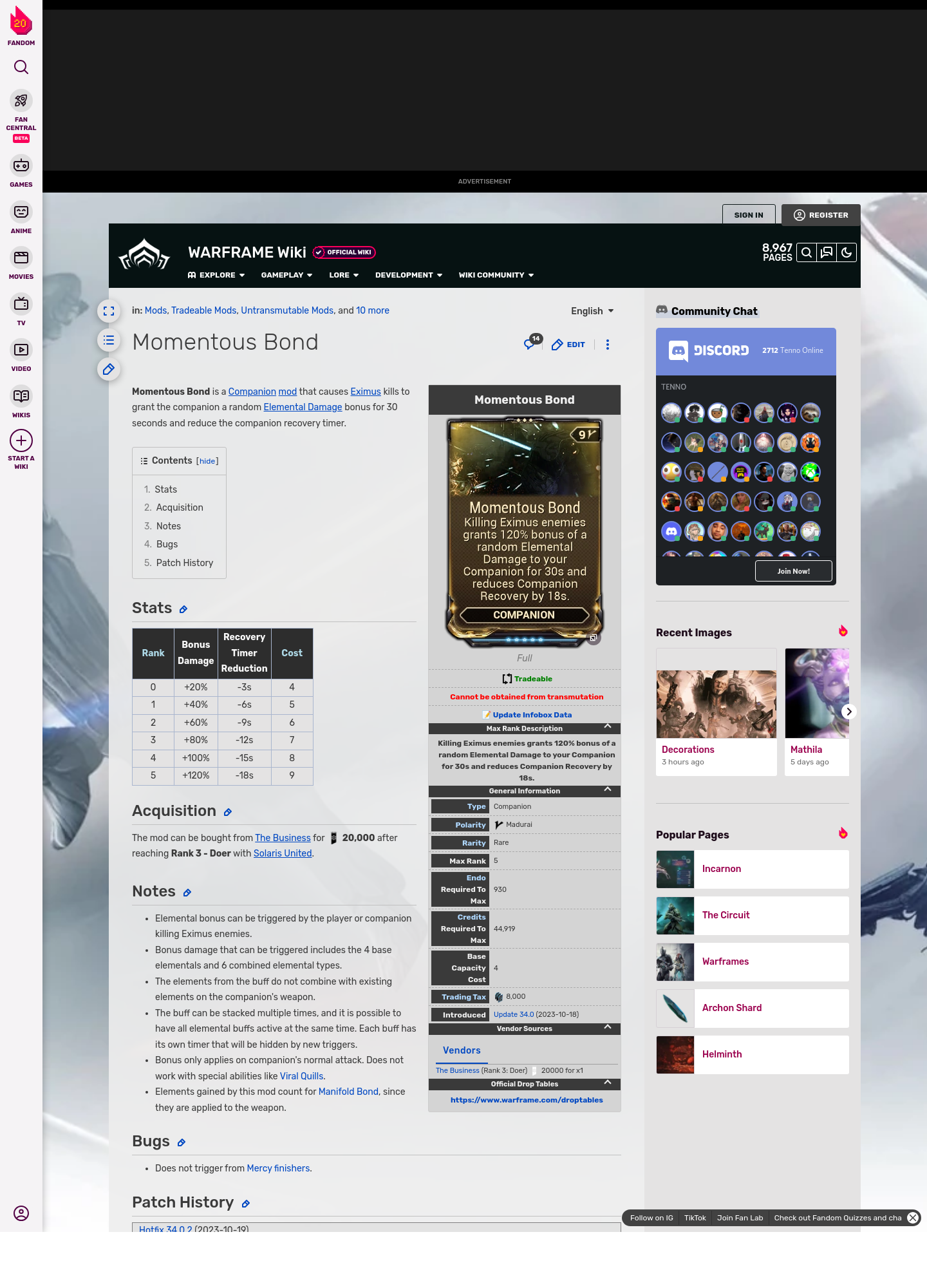Screen dimensions: 927x1288
Task: Open the Solaris United link
Action: tap(283, 853)
